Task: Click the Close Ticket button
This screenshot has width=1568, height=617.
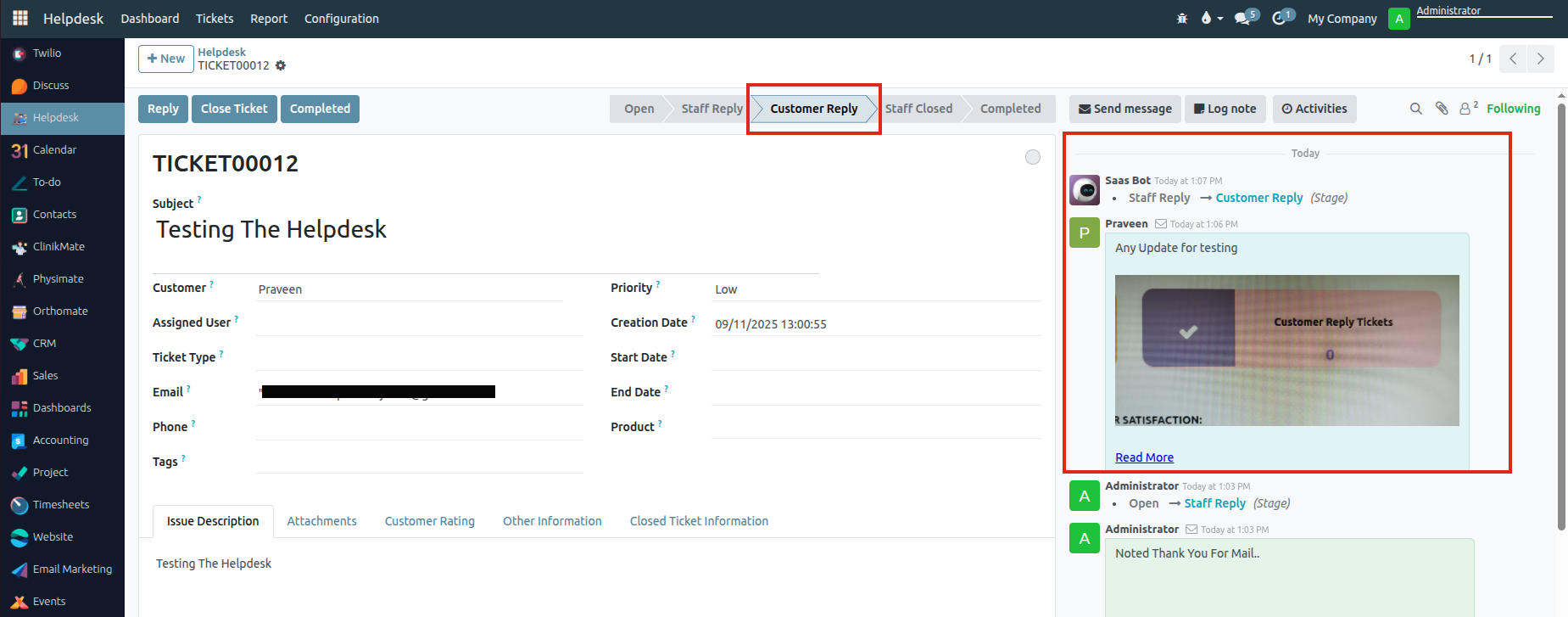Action: click(234, 109)
